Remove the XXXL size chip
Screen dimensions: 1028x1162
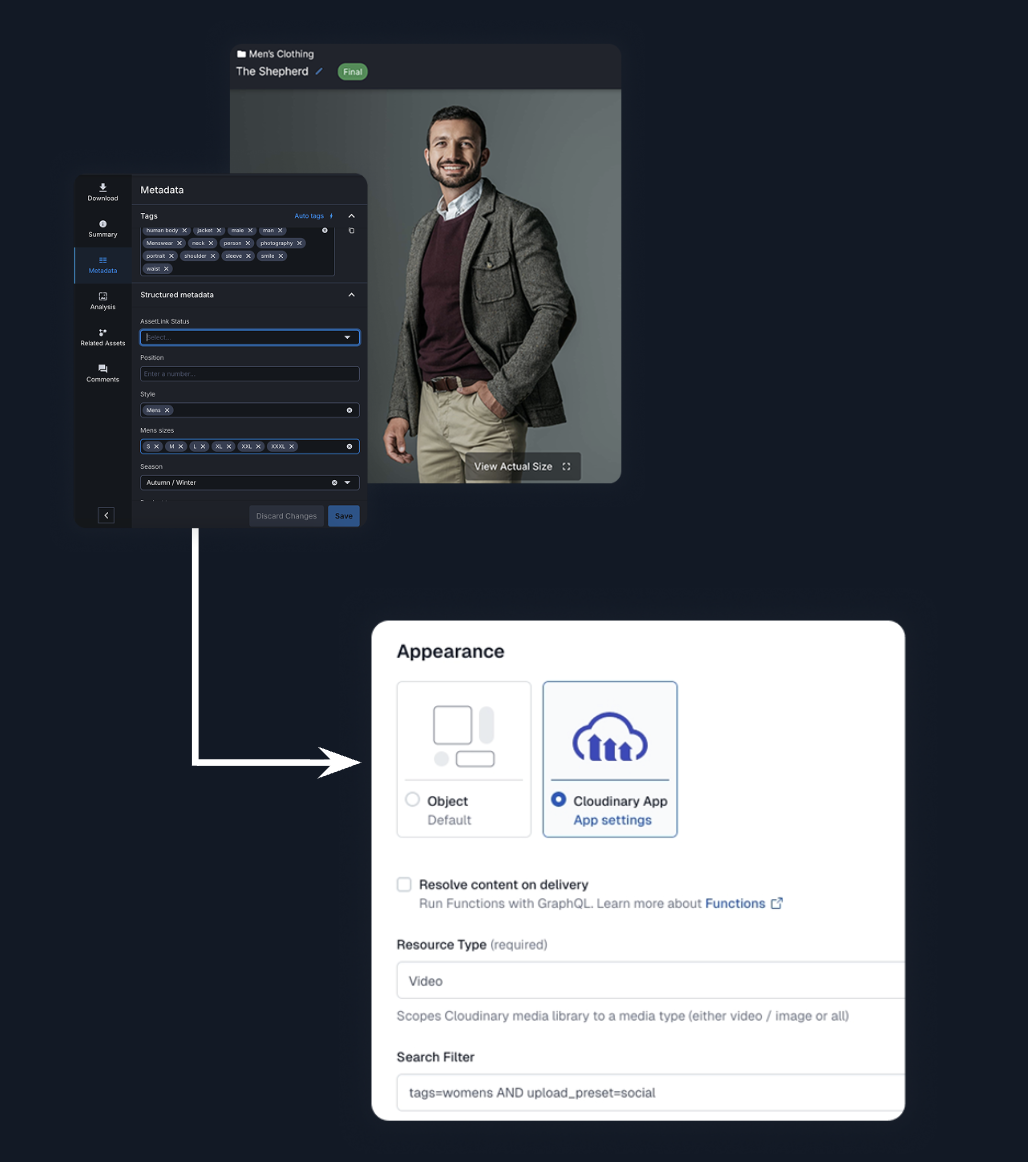pos(291,446)
